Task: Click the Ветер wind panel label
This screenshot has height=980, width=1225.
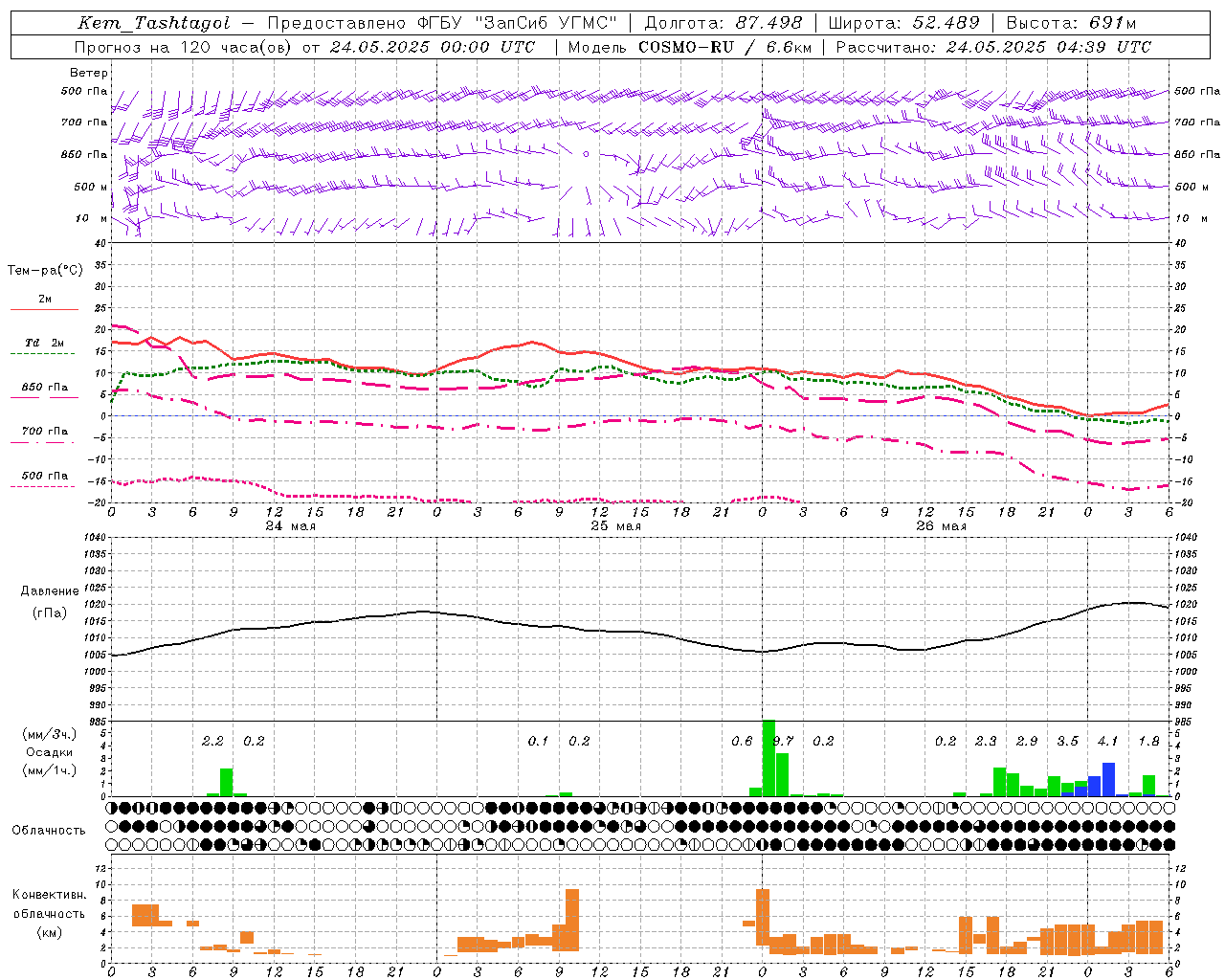Action: coord(89,73)
